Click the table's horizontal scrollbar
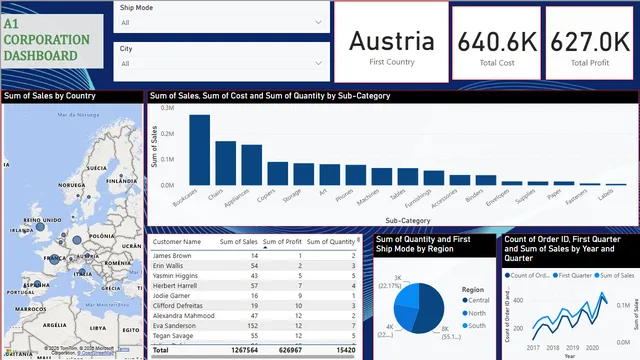The image size is (640, 360). pos(254,357)
